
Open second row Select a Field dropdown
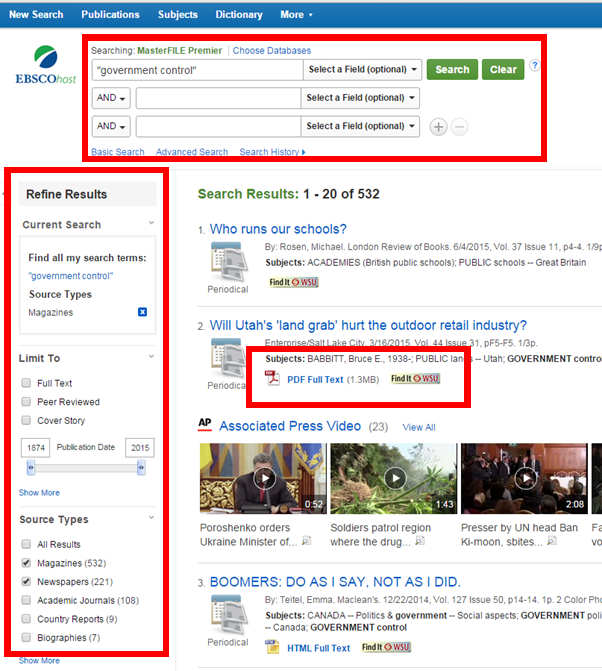point(360,98)
